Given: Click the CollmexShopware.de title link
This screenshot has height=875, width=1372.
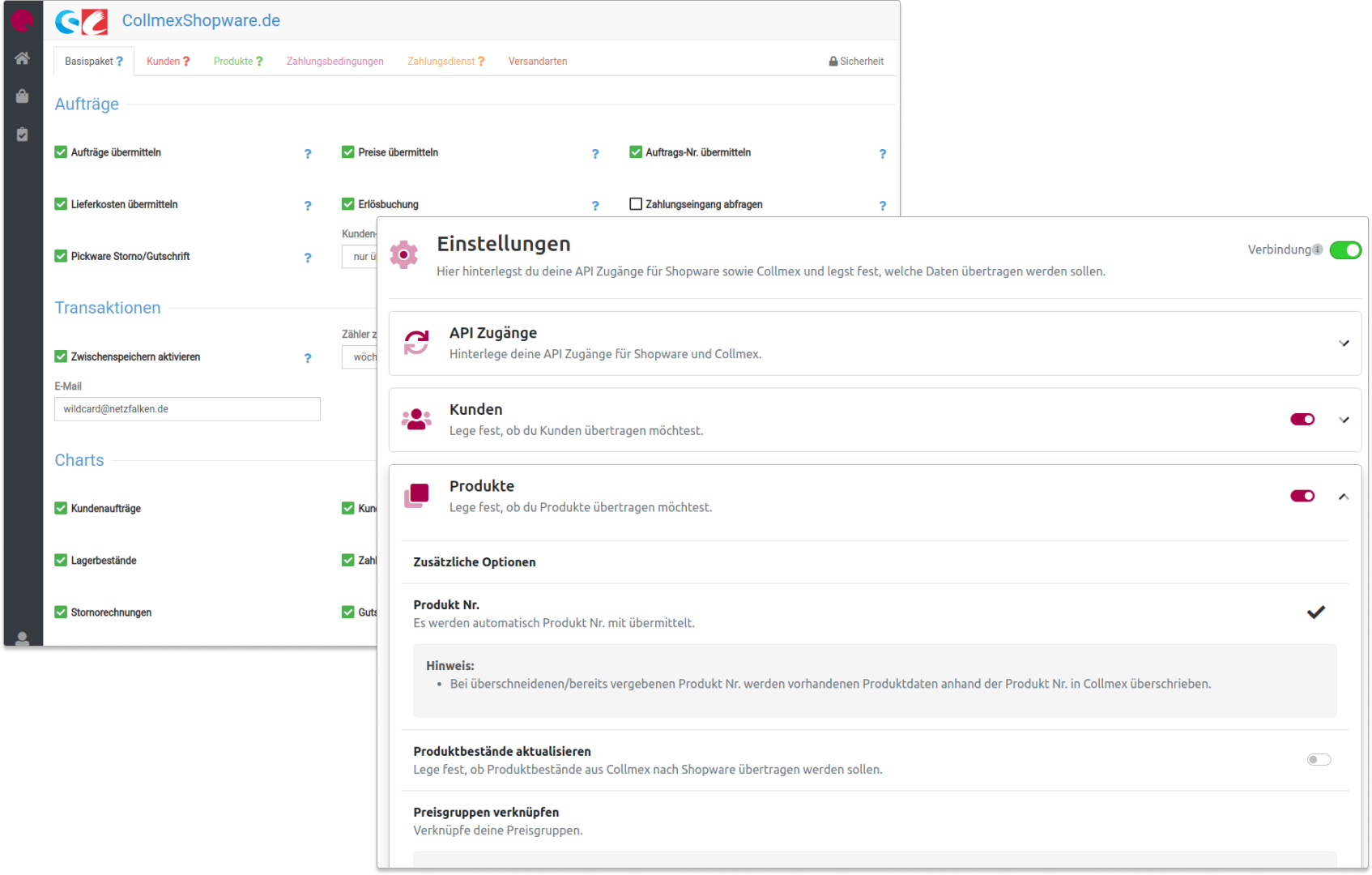Looking at the screenshot, I should tap(201, 21).
